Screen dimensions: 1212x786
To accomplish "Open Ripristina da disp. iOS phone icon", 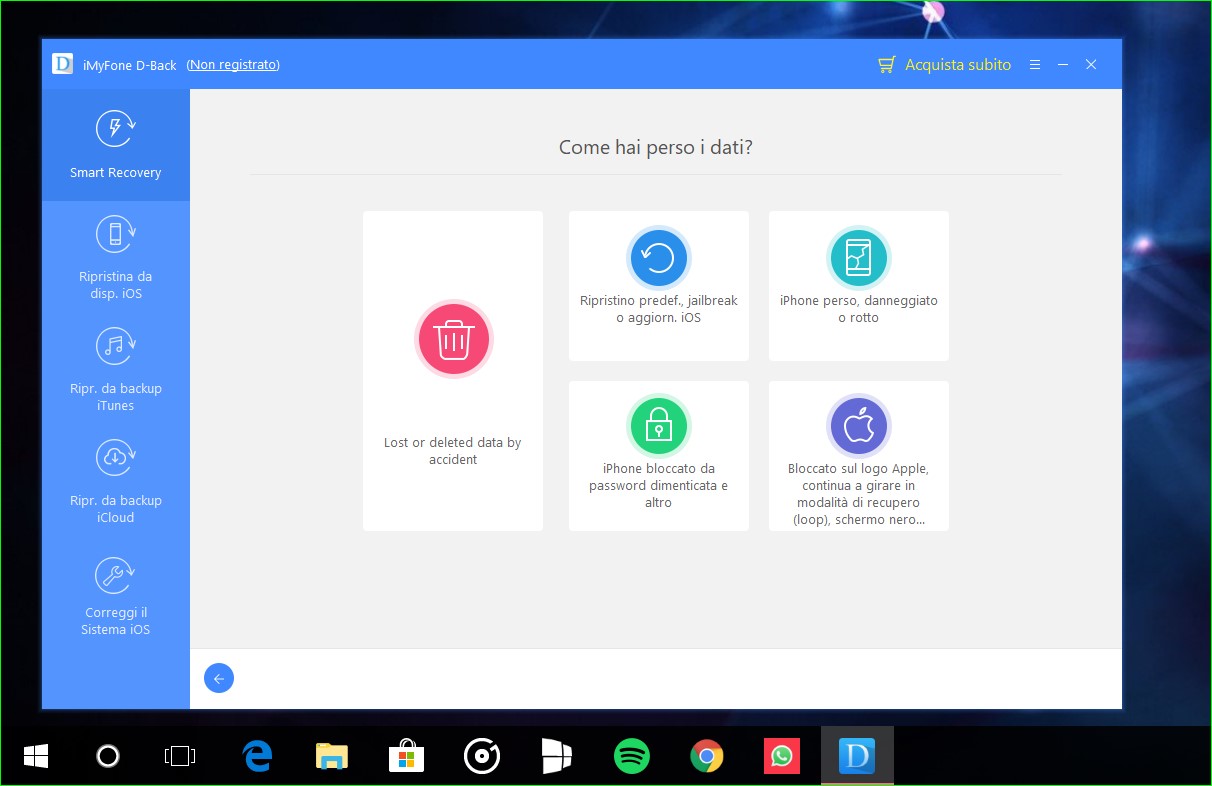I will 115,235.
